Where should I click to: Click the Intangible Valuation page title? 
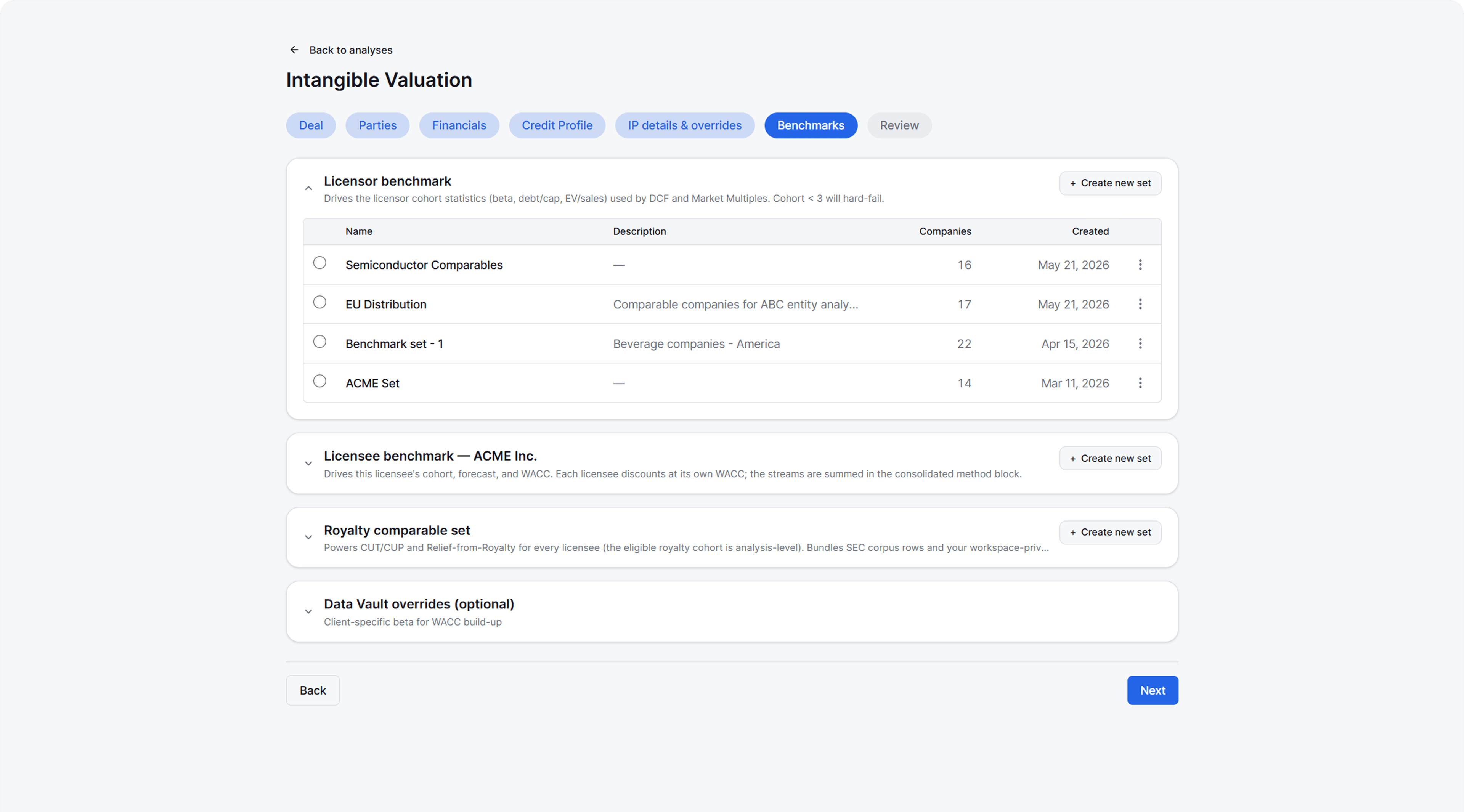379,80
